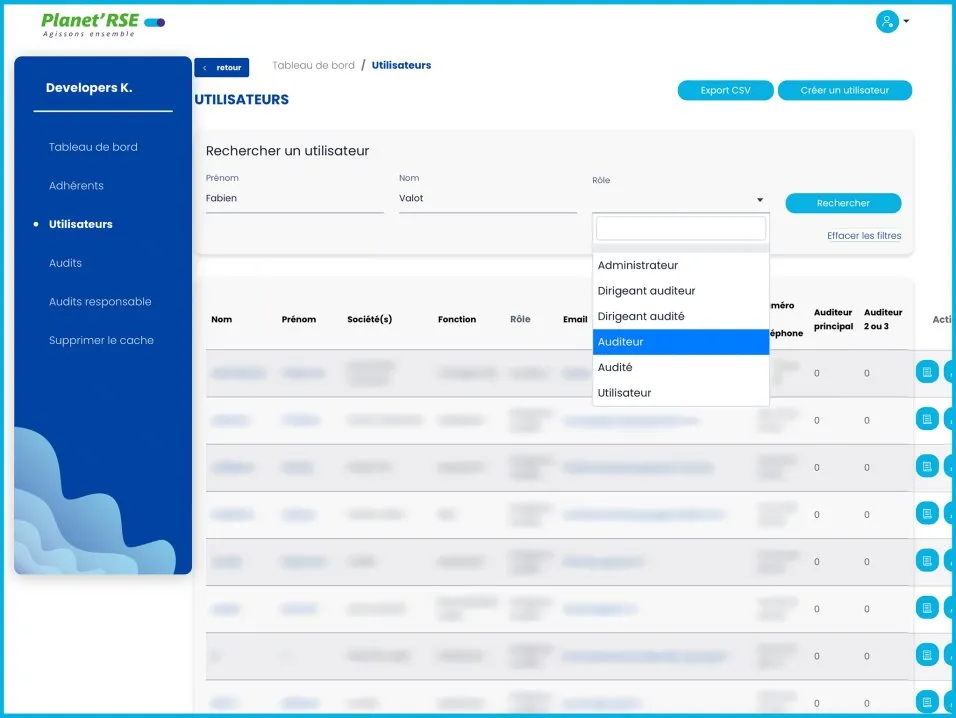Go to Adhérents in sidebar

pyautogui.click(x=76, y=186)
